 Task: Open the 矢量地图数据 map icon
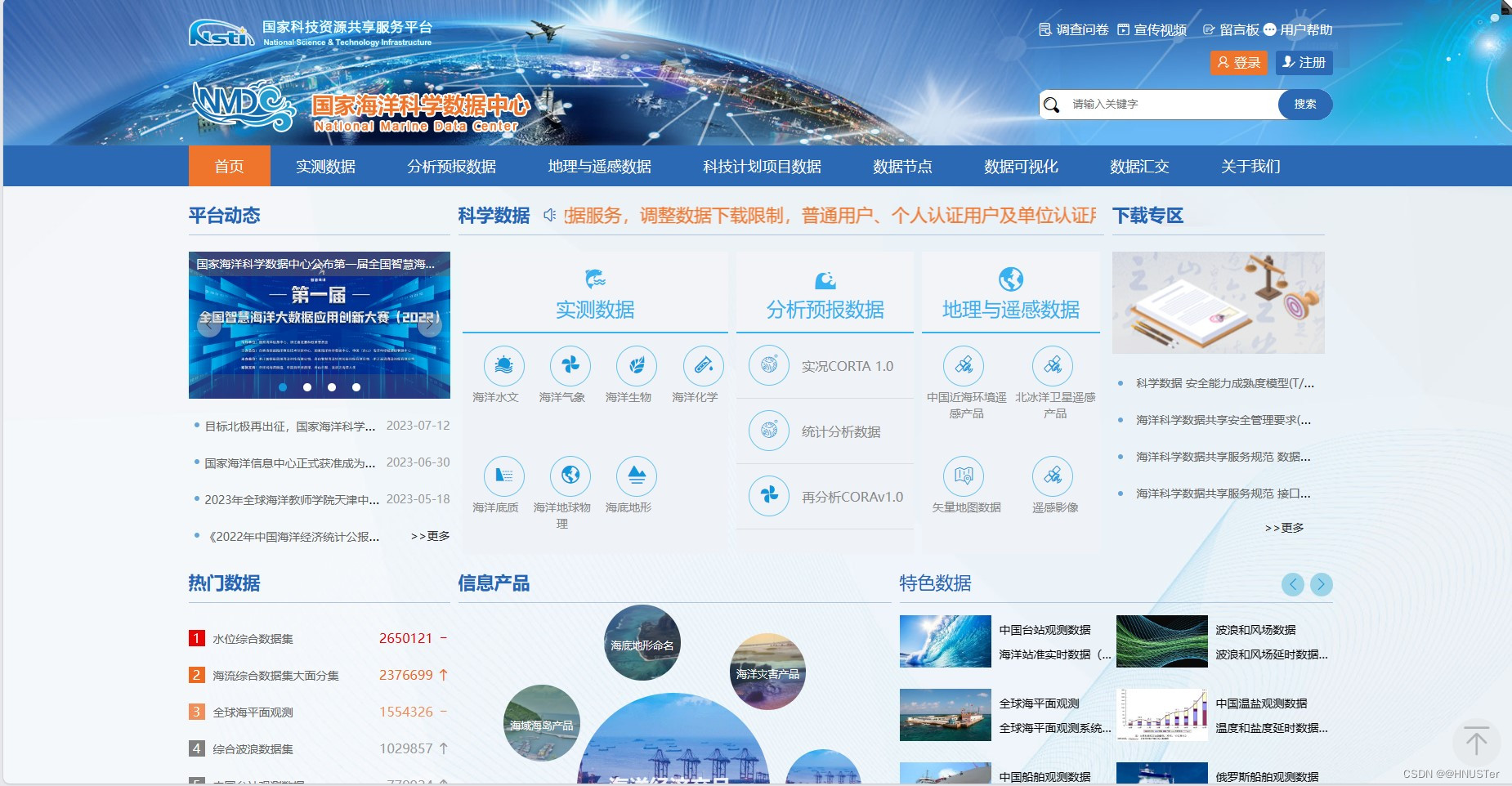coord(964,476)
